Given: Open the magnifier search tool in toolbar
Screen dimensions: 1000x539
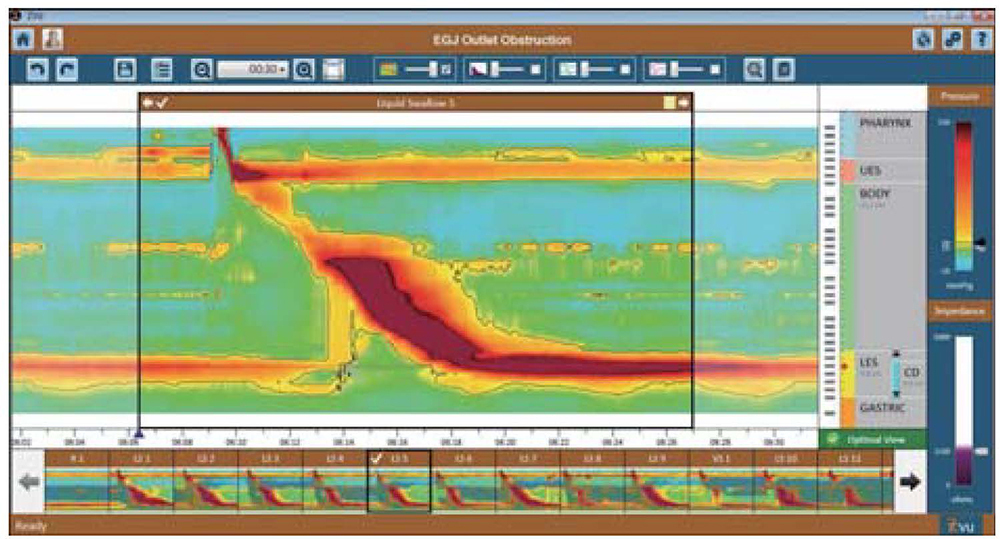Looking at the screenshot, I should [756, 70].
